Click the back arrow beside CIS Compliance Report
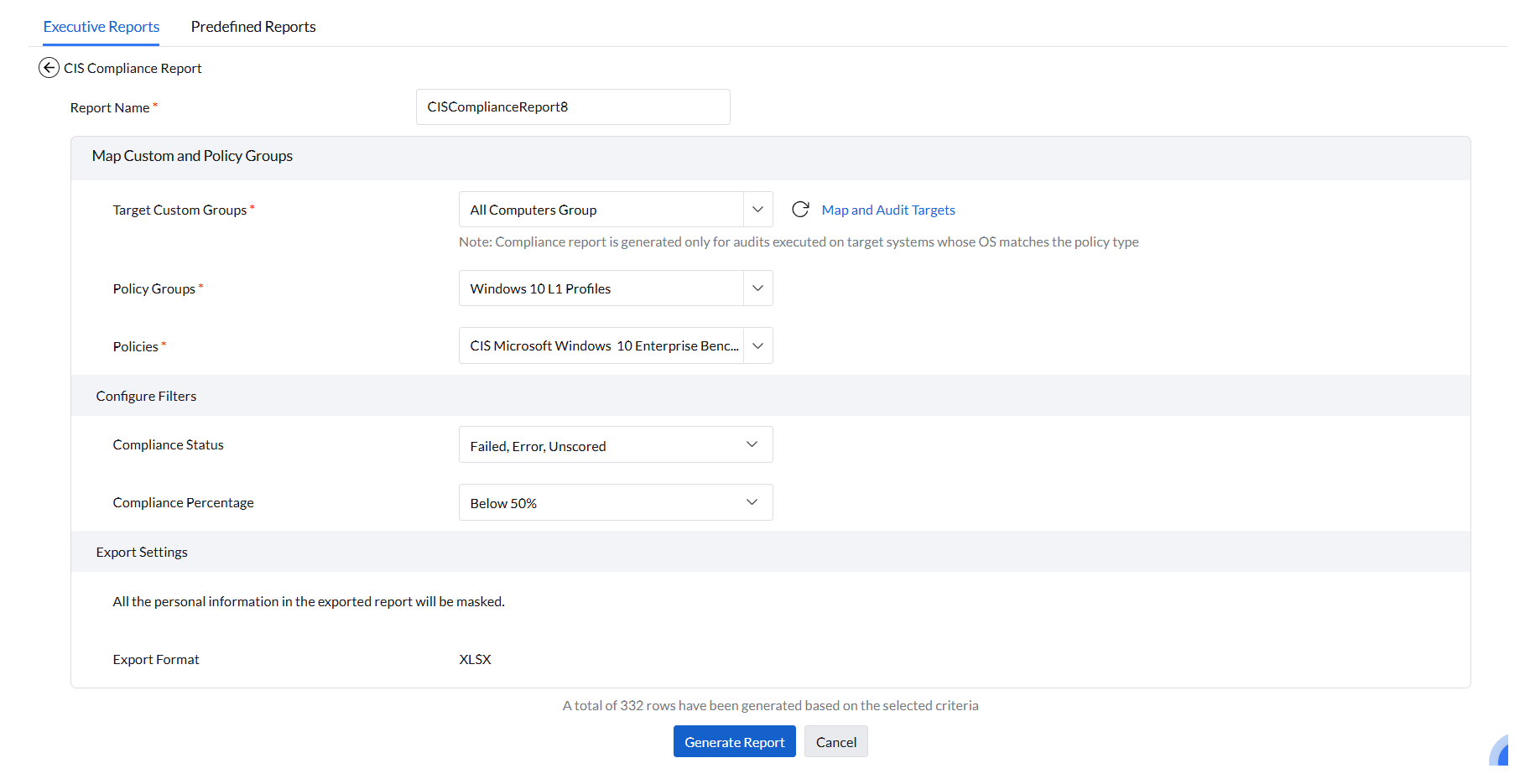This screenshot has height=784, width=1530. 49,68
